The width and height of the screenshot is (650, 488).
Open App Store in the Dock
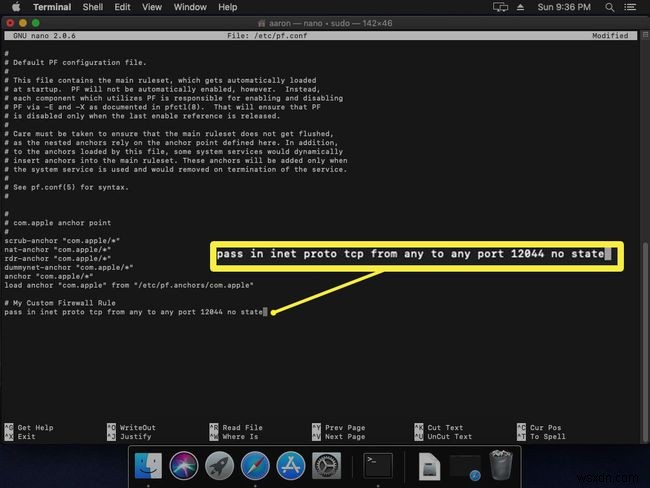click(291, 466)
